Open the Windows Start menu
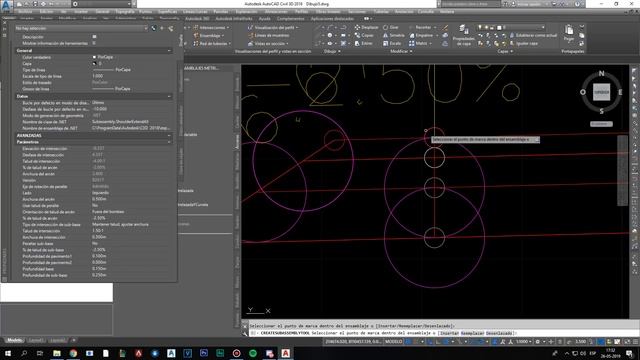 point(8,353)
